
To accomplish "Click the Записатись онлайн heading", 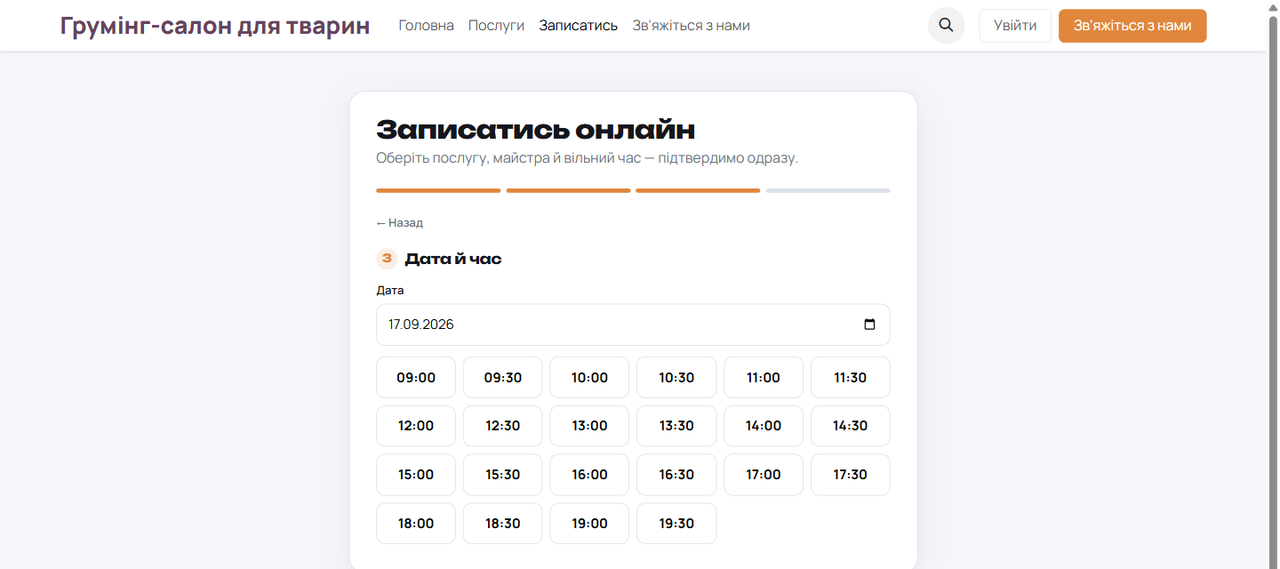I will tap(535, 130).
